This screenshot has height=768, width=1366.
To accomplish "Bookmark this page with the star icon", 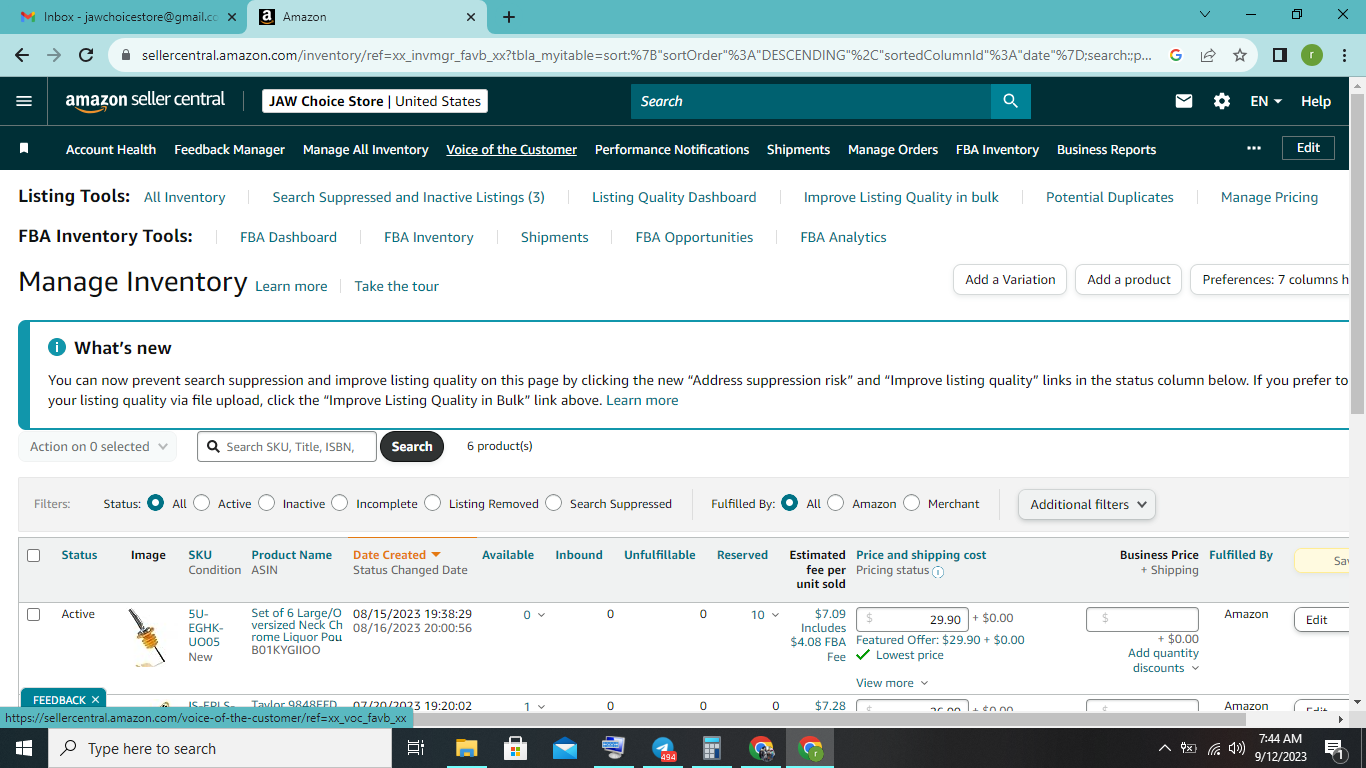I will 1240,56.
